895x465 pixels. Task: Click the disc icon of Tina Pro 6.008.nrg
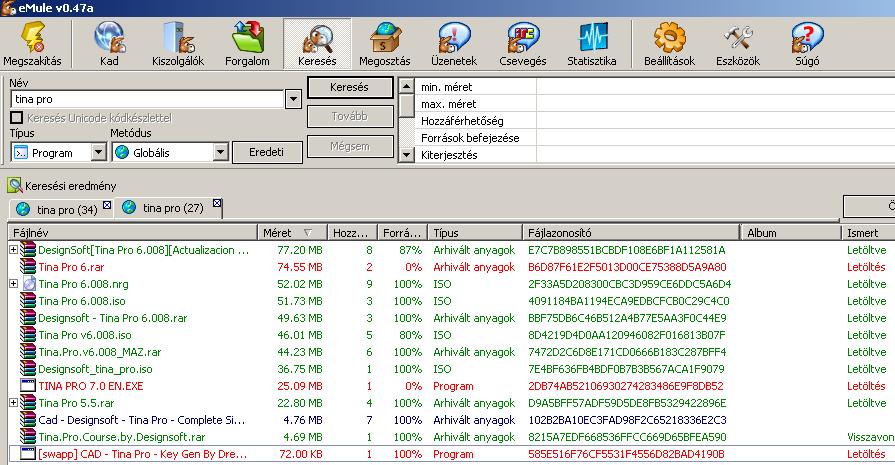tap(29, 284)
